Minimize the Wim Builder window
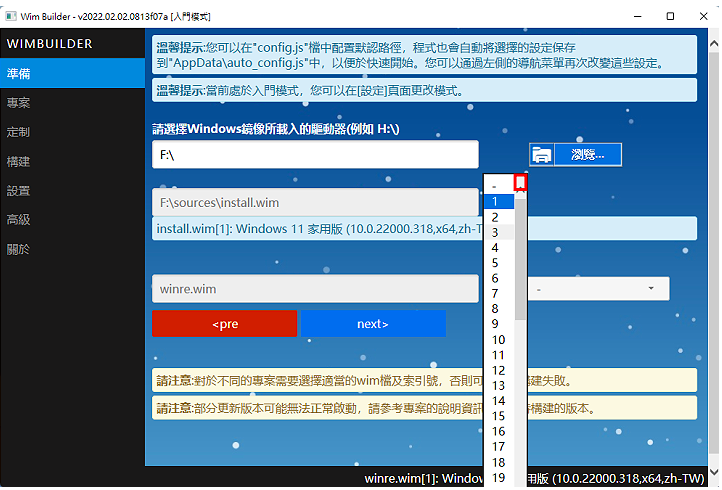 [x=637, y=16]
